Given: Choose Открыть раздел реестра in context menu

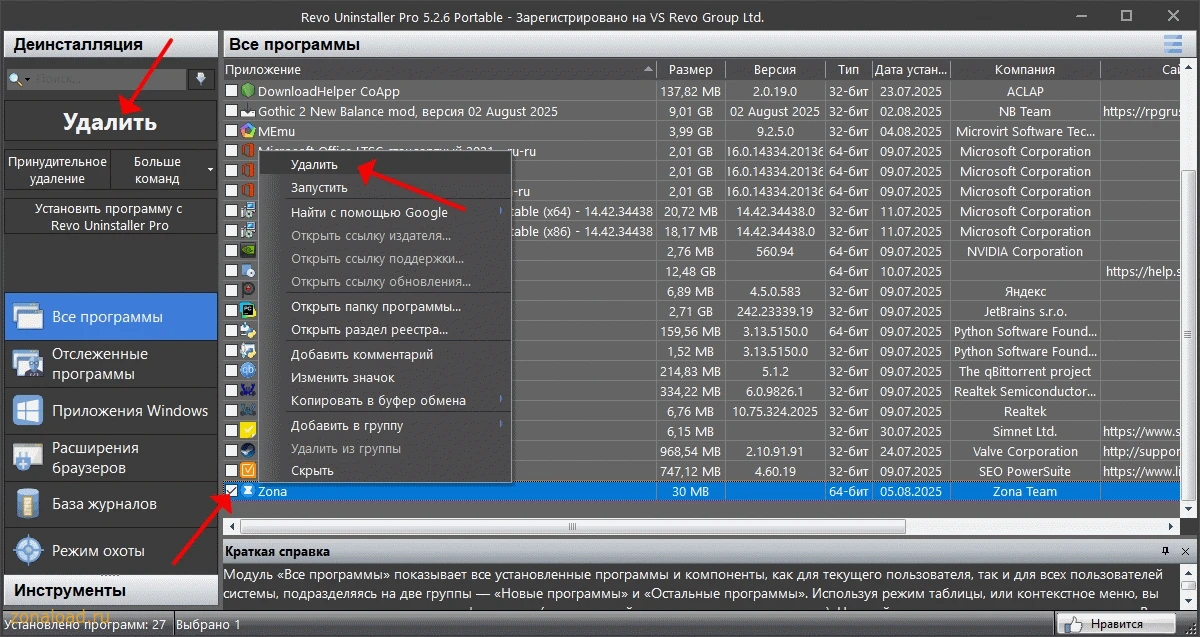Looking at the screenshot, I should click(x=384, y=329).
